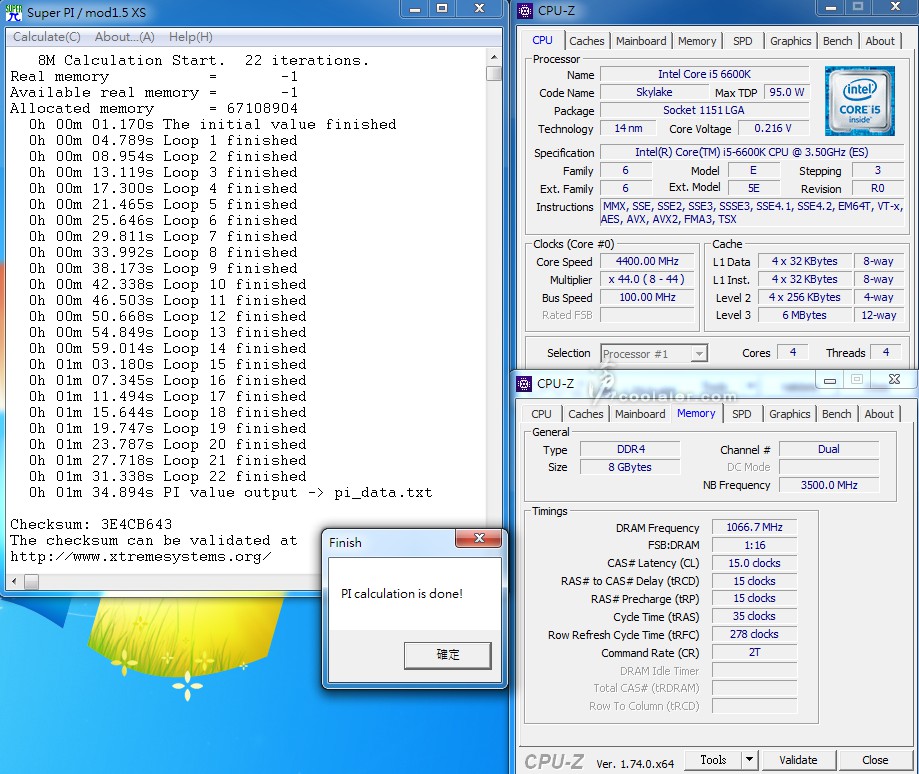Open Mainboard tab in lower CPU-Z window
This screenshot has width=919, height=774.
tap(640, 414)
